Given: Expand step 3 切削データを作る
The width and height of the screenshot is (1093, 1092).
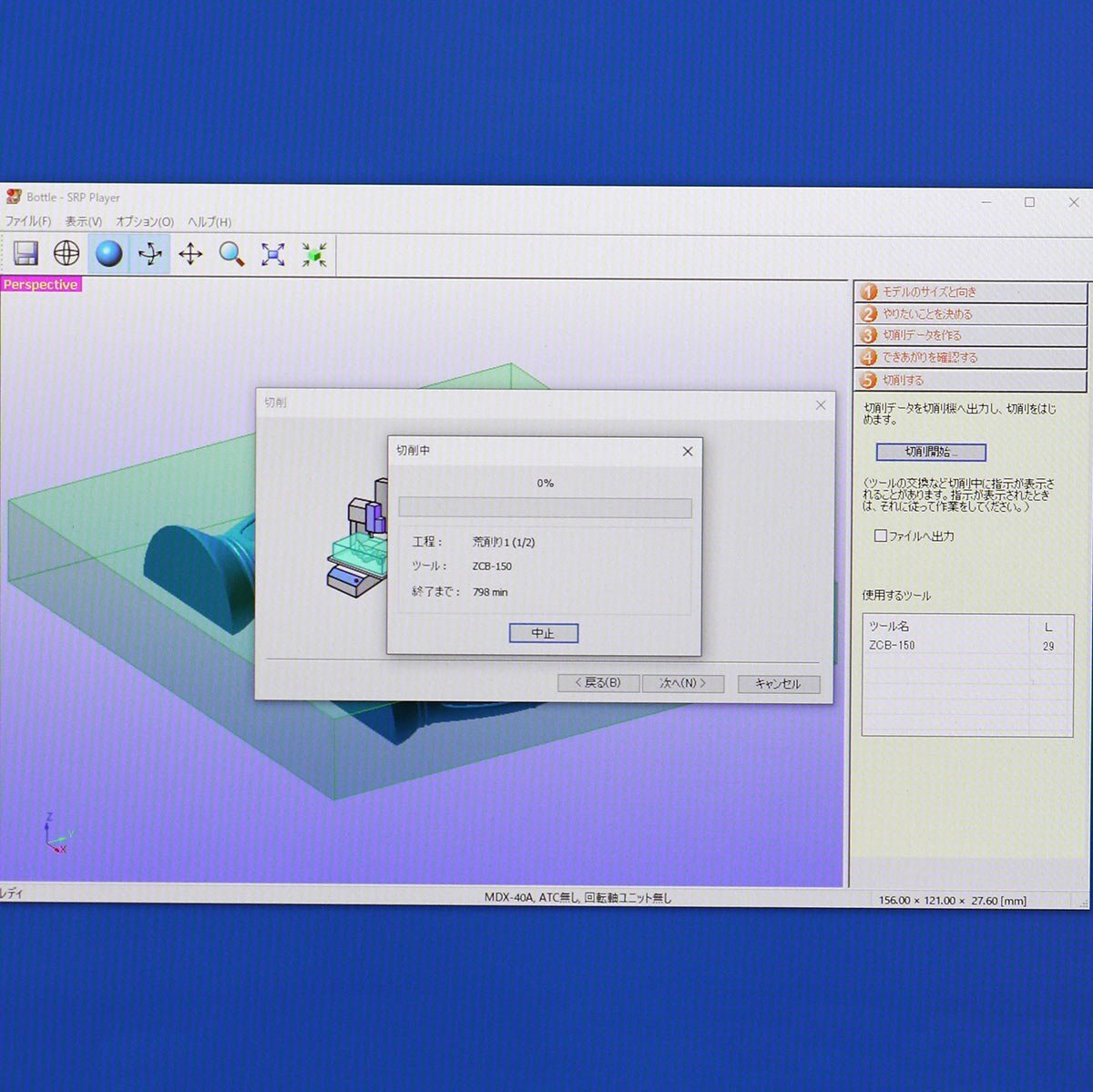Looking at the screenshot, I should pos(970,335).
